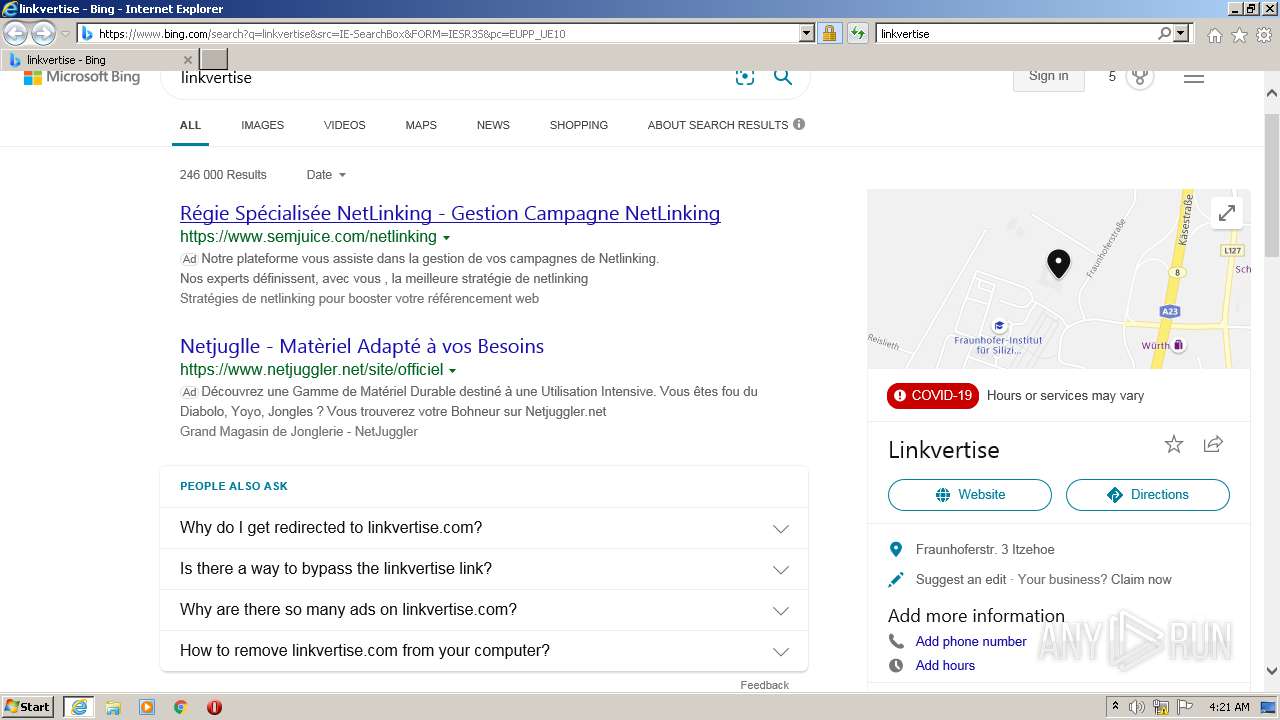This screenshot has height=720, width=1280.
Task: Start a visual search with the Bing camera icon
Action: click(745, 77)
